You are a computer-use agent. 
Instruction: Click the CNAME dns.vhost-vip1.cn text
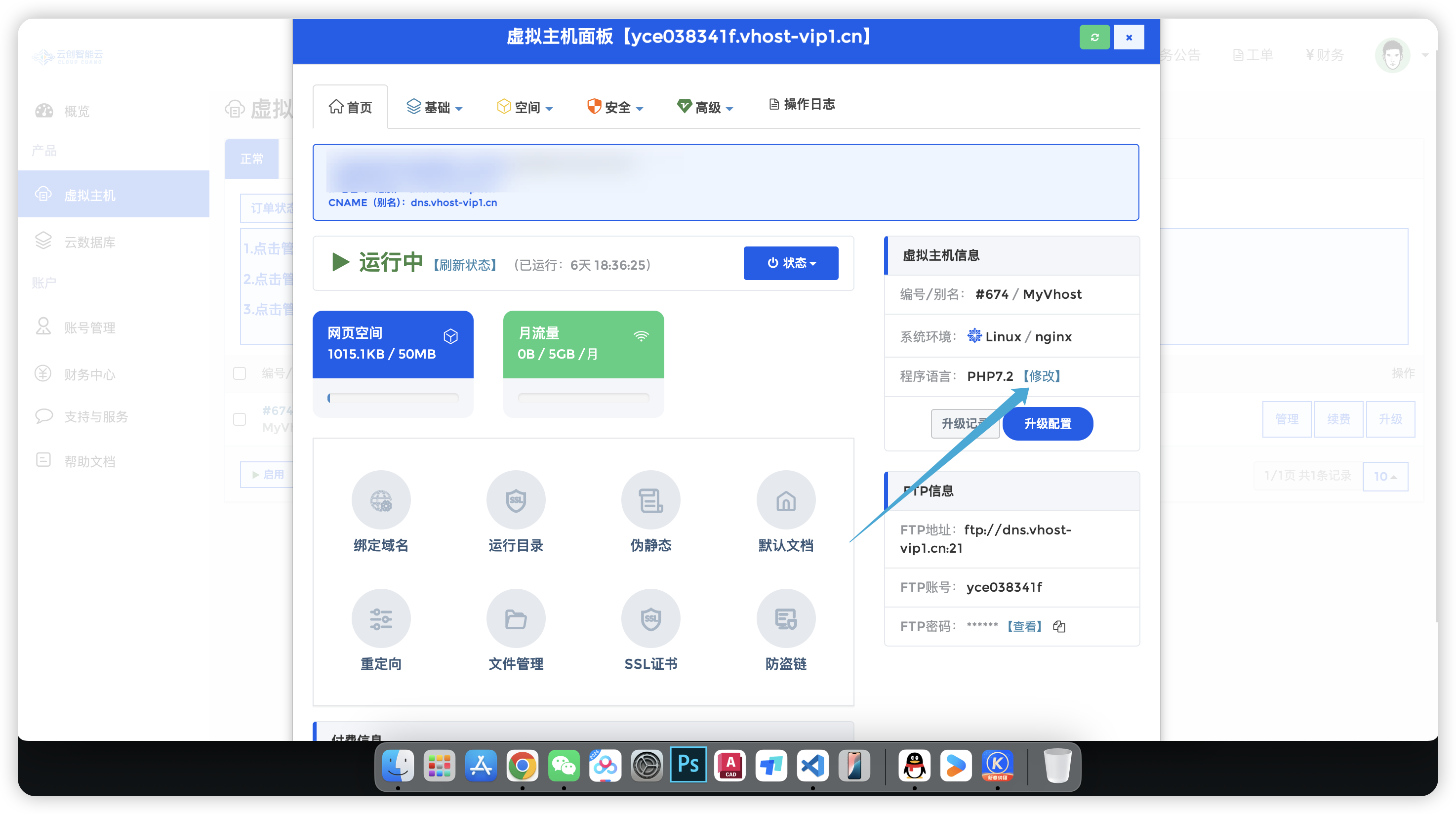click(x=412, y=203)
